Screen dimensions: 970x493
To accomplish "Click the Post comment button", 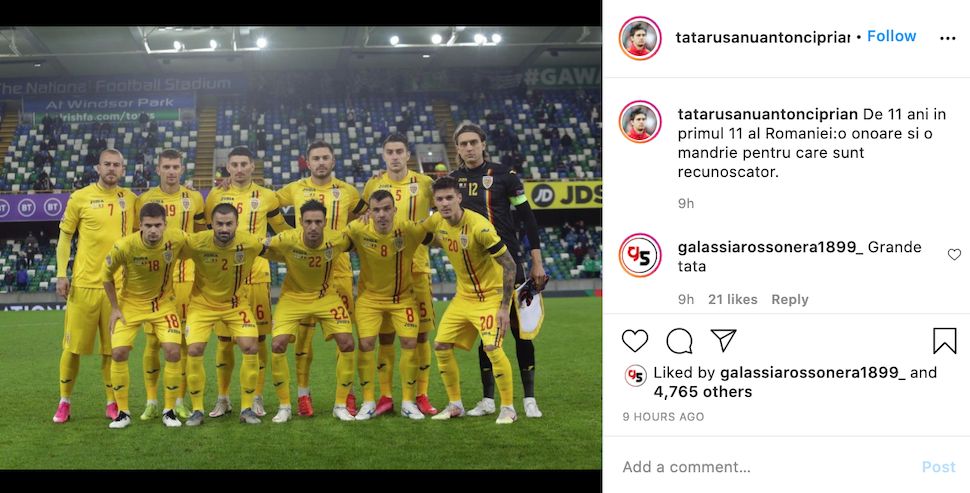I will point(938,467).
